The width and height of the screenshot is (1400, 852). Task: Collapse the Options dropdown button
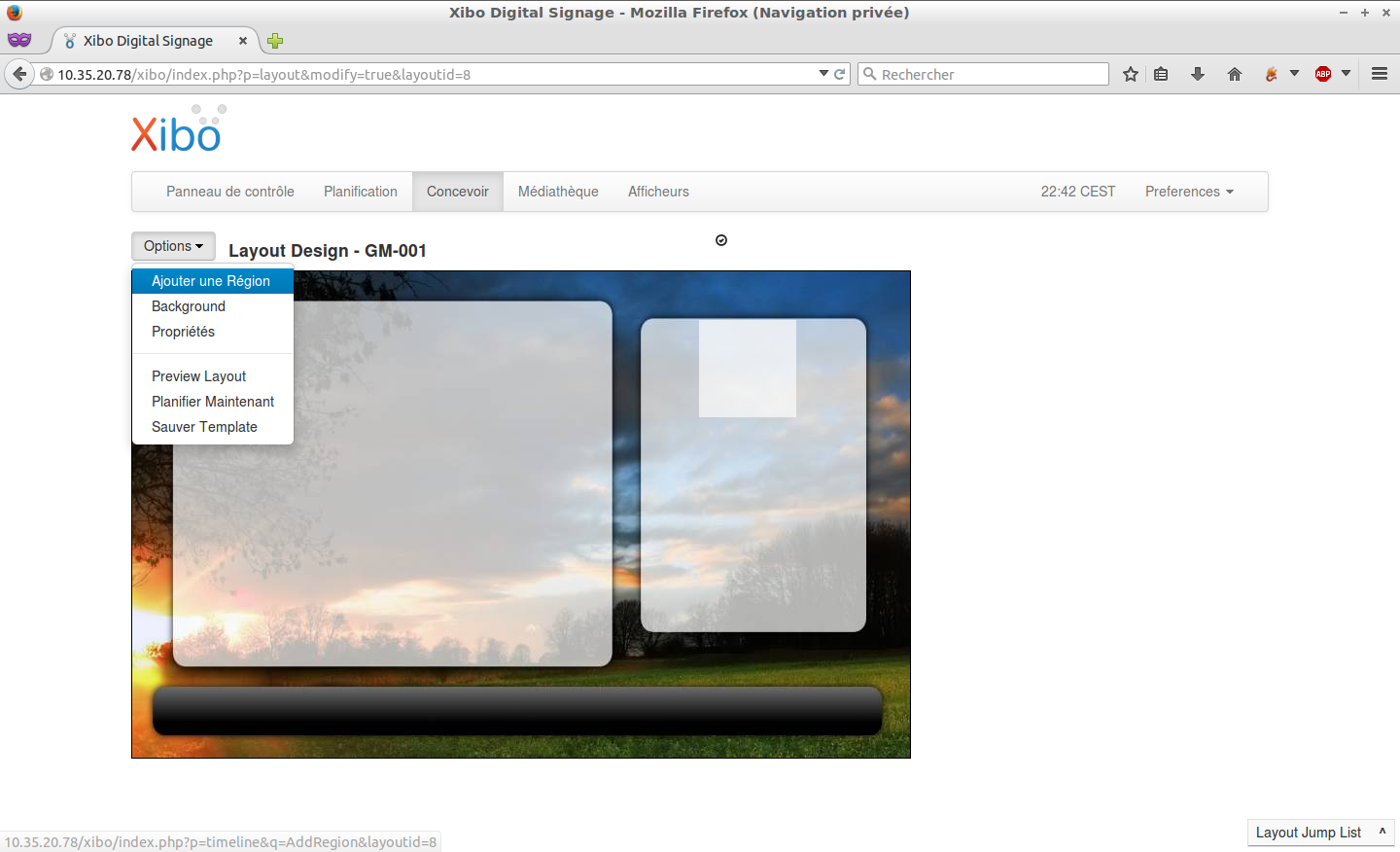click(173, 246)
